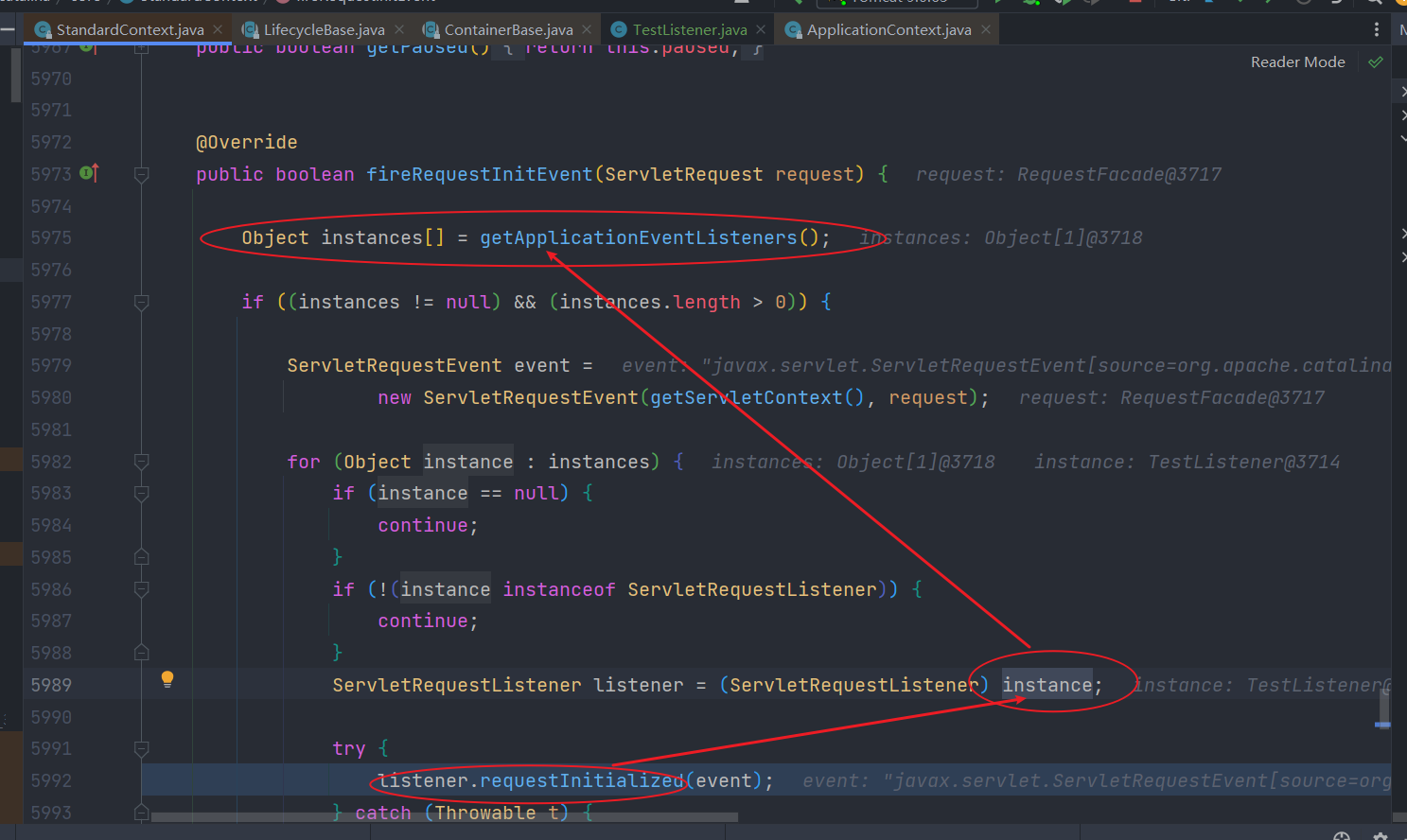
Task: Click inline hint 'instance: TestListener@3714'
Action: [x=1187, y=462]
